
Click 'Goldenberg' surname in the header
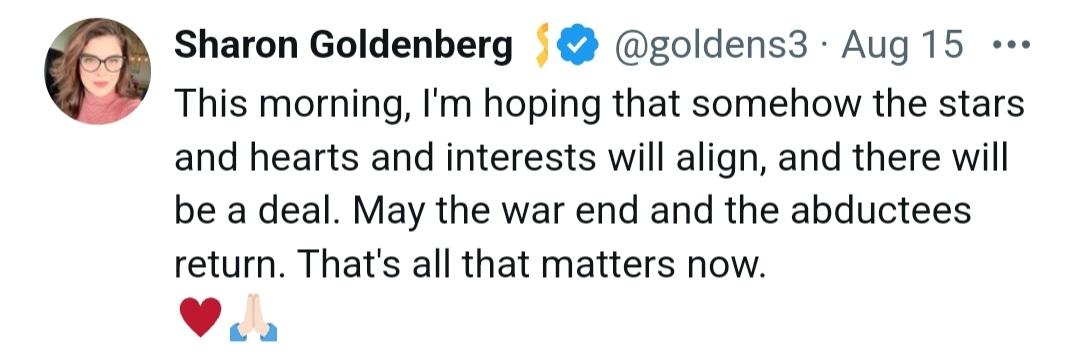411,48
